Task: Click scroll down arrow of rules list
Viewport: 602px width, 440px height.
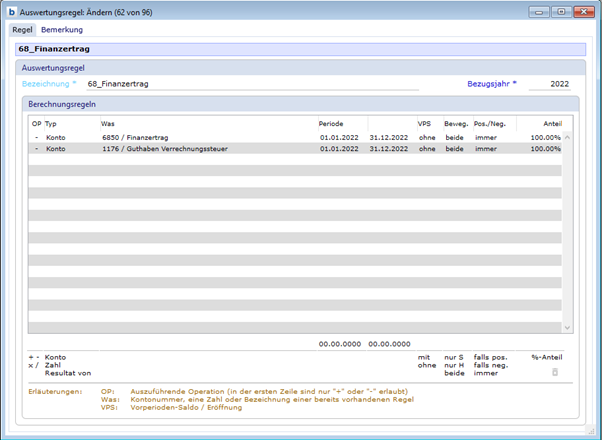Action: (x=567, y=327)
